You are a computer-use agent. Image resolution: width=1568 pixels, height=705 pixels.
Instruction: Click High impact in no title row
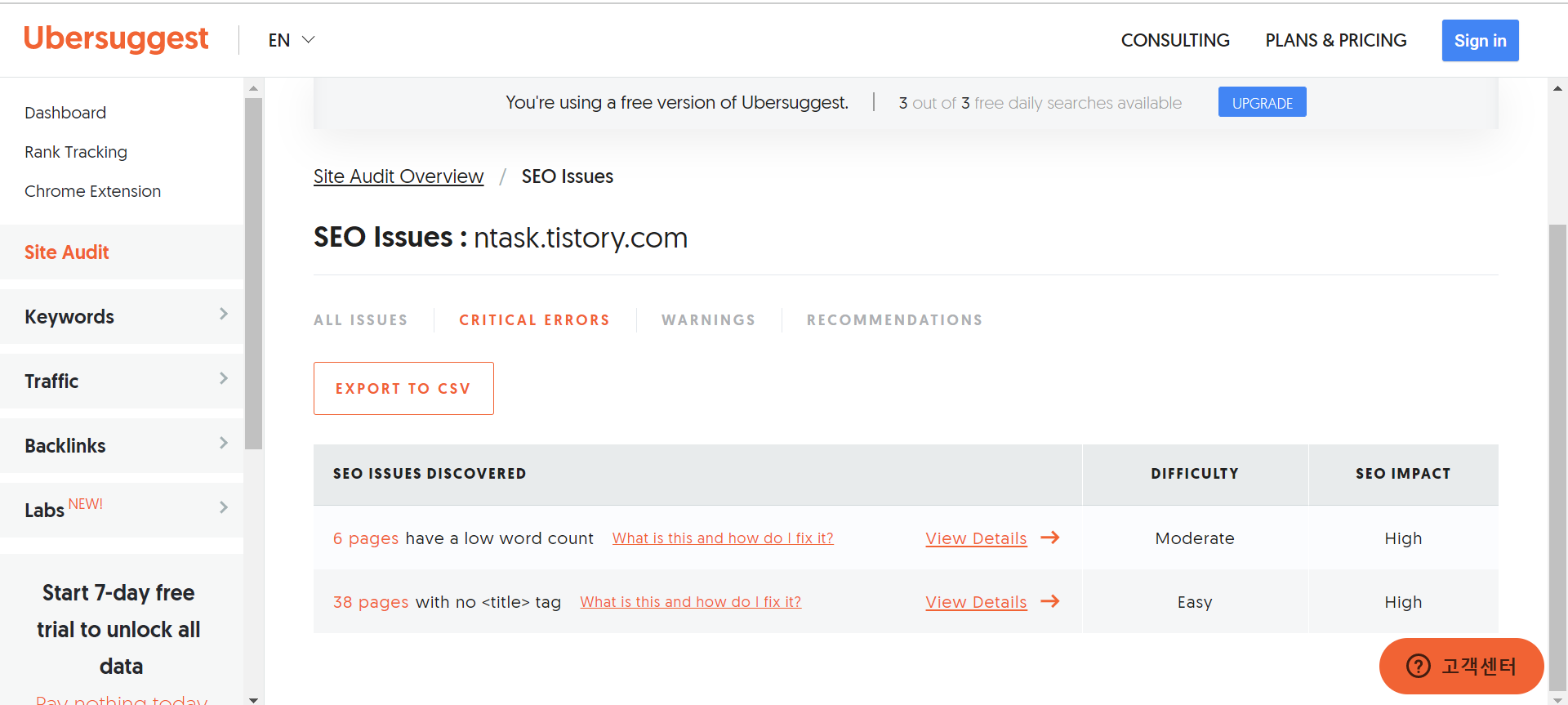pos(1403,602)
